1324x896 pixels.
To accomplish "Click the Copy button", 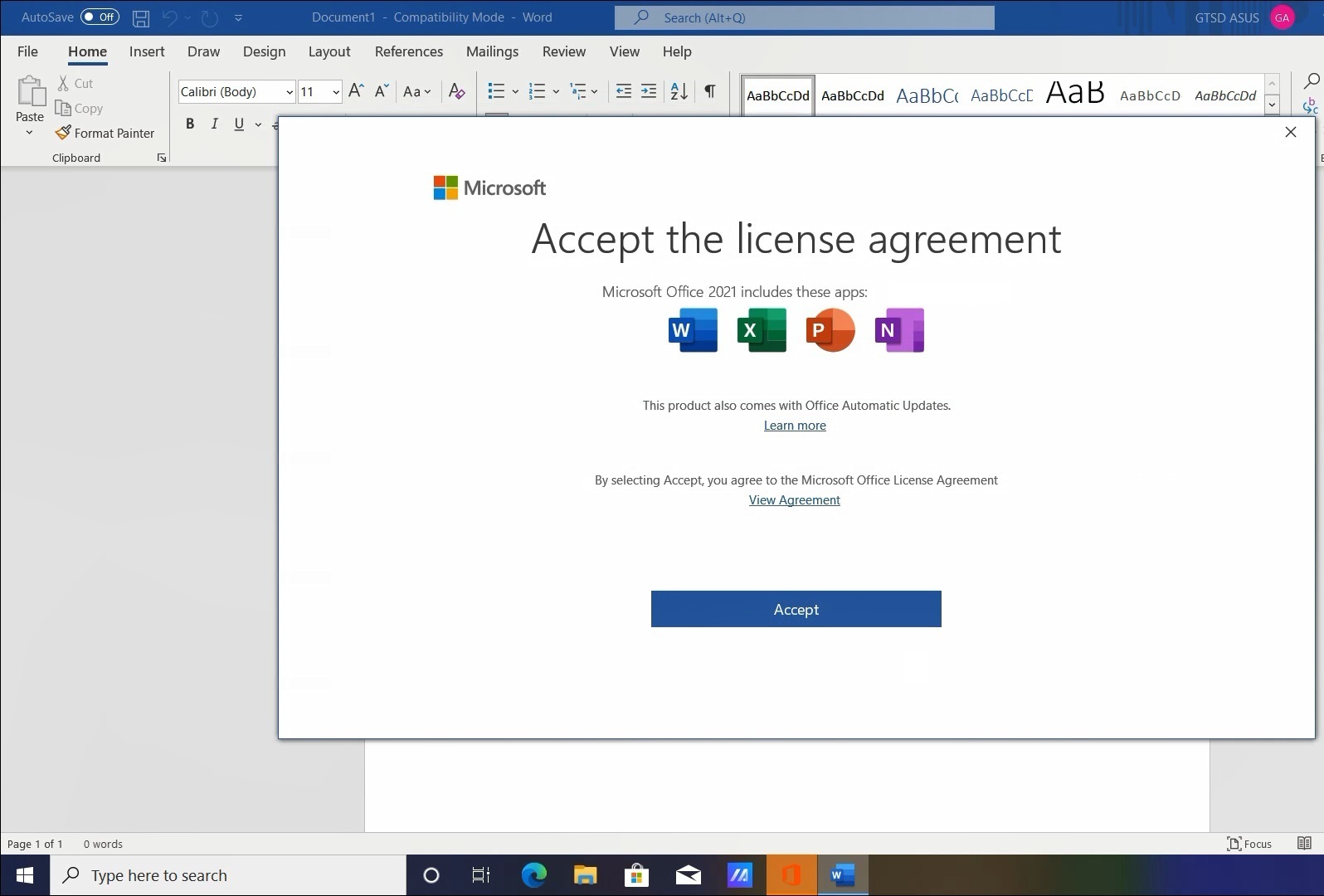I will [x=79, y=108].
